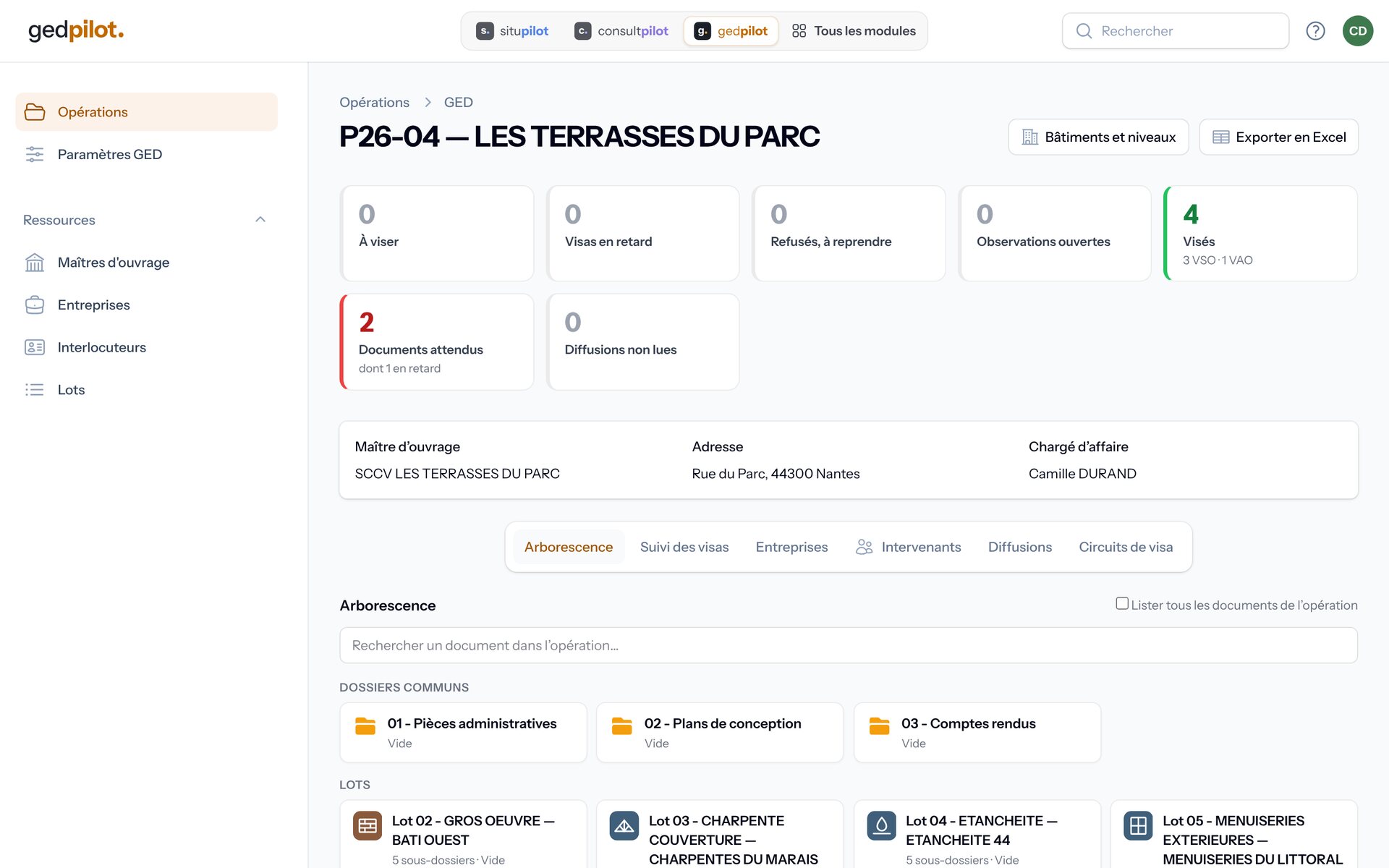Click the Interlocuteurs contact card icon

click(x=35, y=347)
